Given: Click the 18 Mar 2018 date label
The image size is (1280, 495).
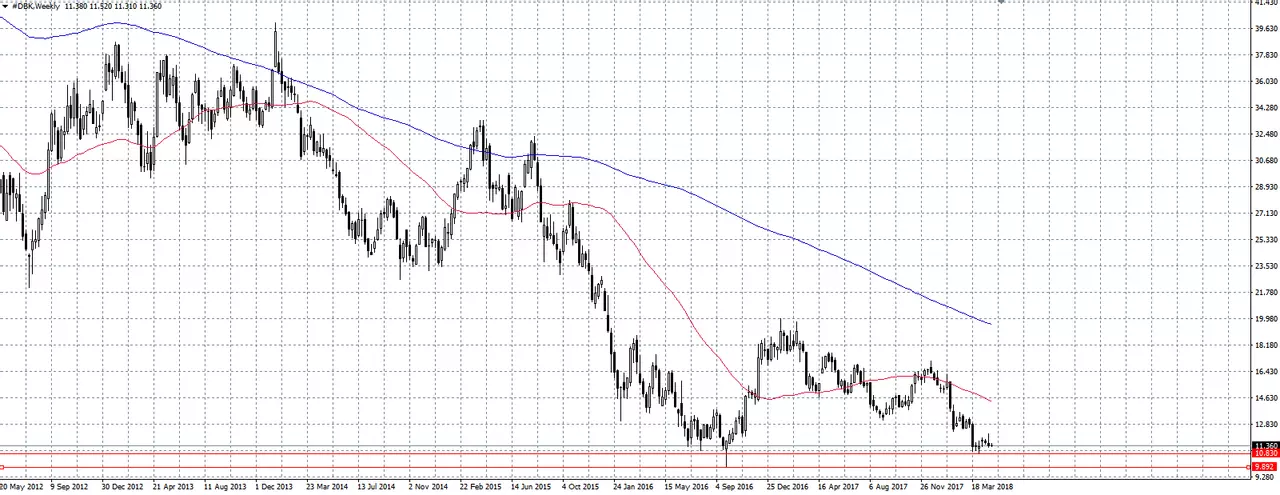Looking at the screenshot, I should 990,488.
